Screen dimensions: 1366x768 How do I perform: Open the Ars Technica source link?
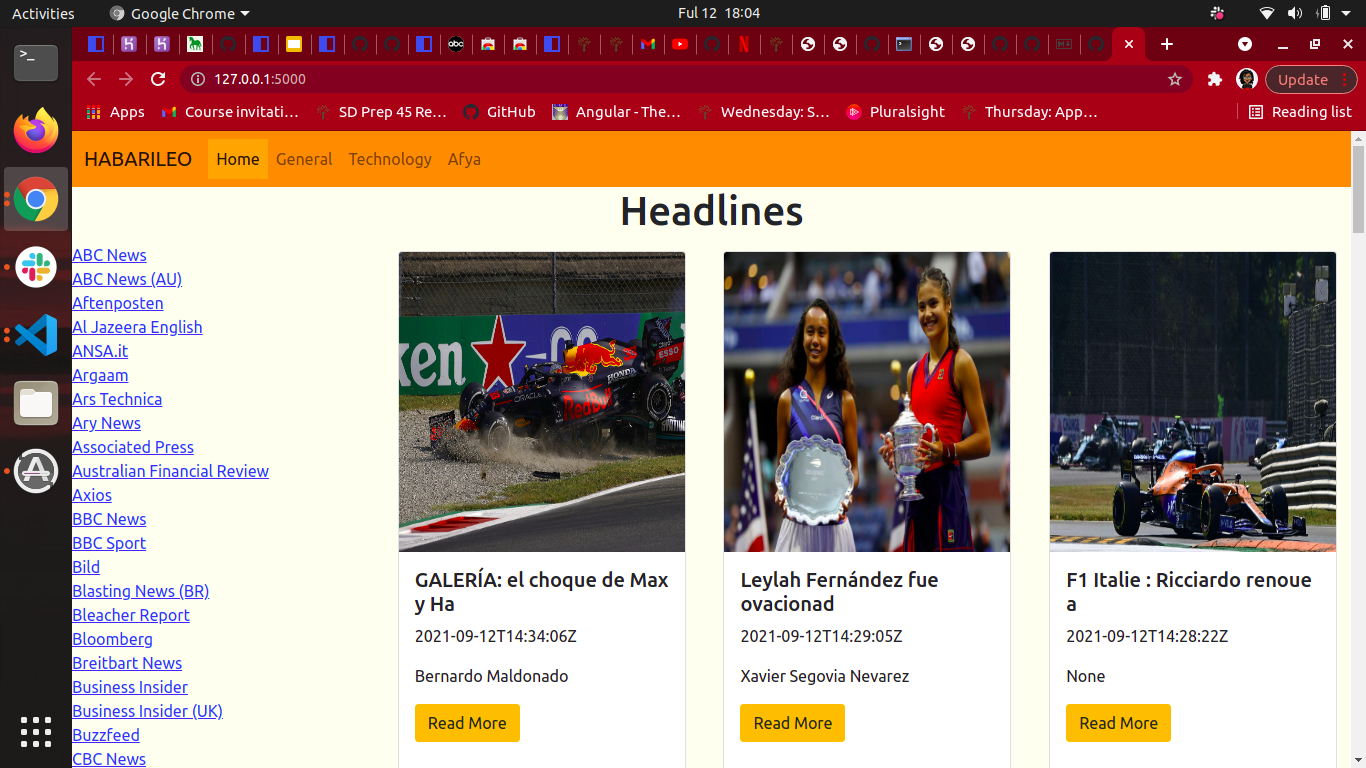(x=117, y=399)
